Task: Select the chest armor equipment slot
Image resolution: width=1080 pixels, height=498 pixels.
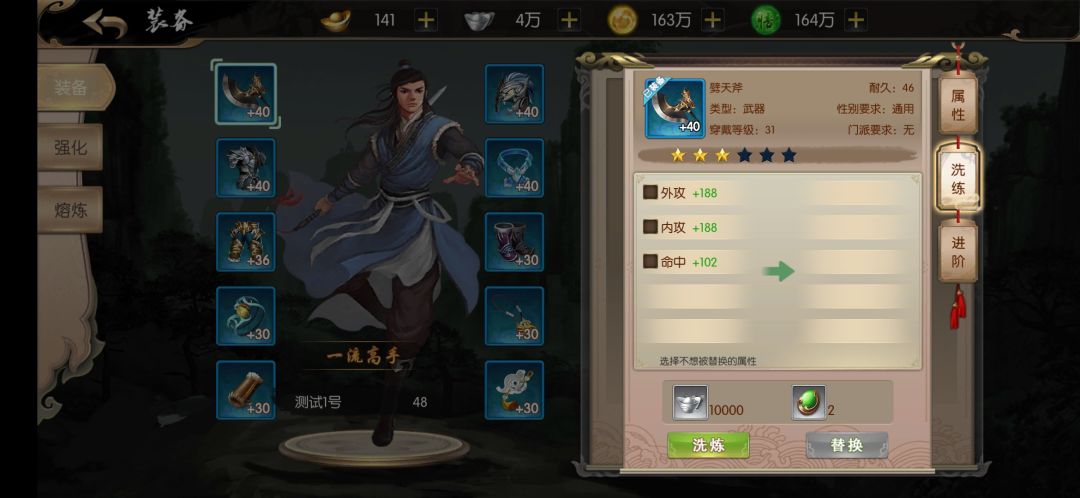Action: [x=246, y=168]
